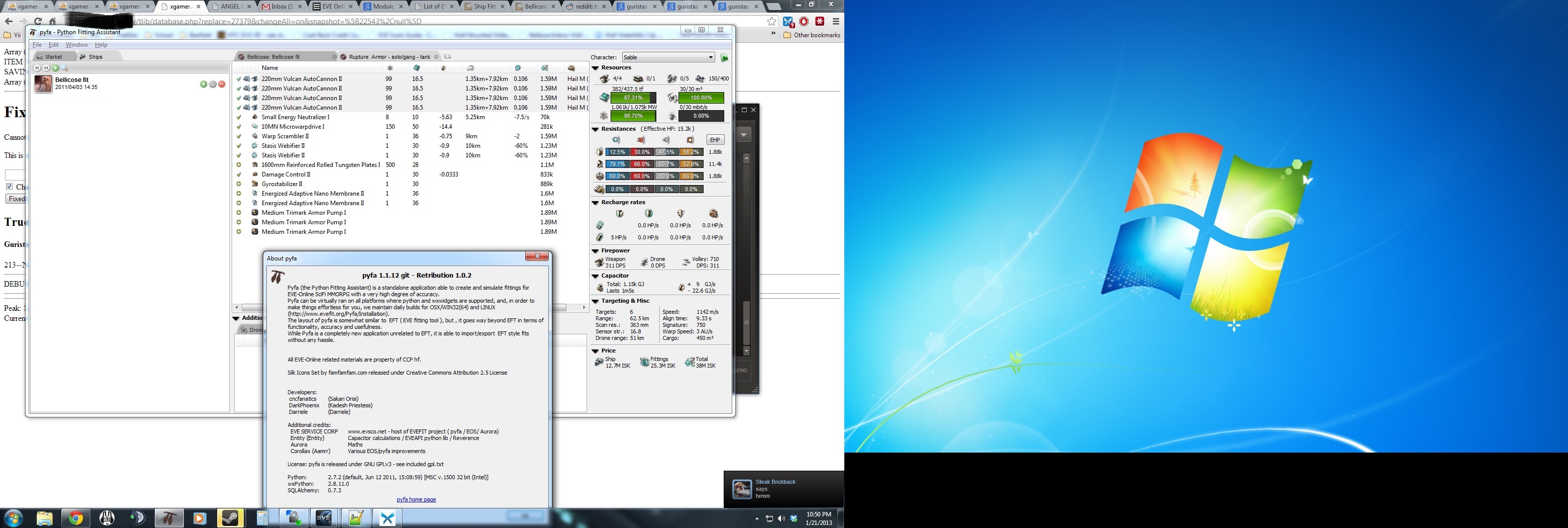Viewport: 1568px width, 528px height.
Task: Click the launcher hardpoints icon in Resources
Action: pyautogui.click(x=638, y=78)
